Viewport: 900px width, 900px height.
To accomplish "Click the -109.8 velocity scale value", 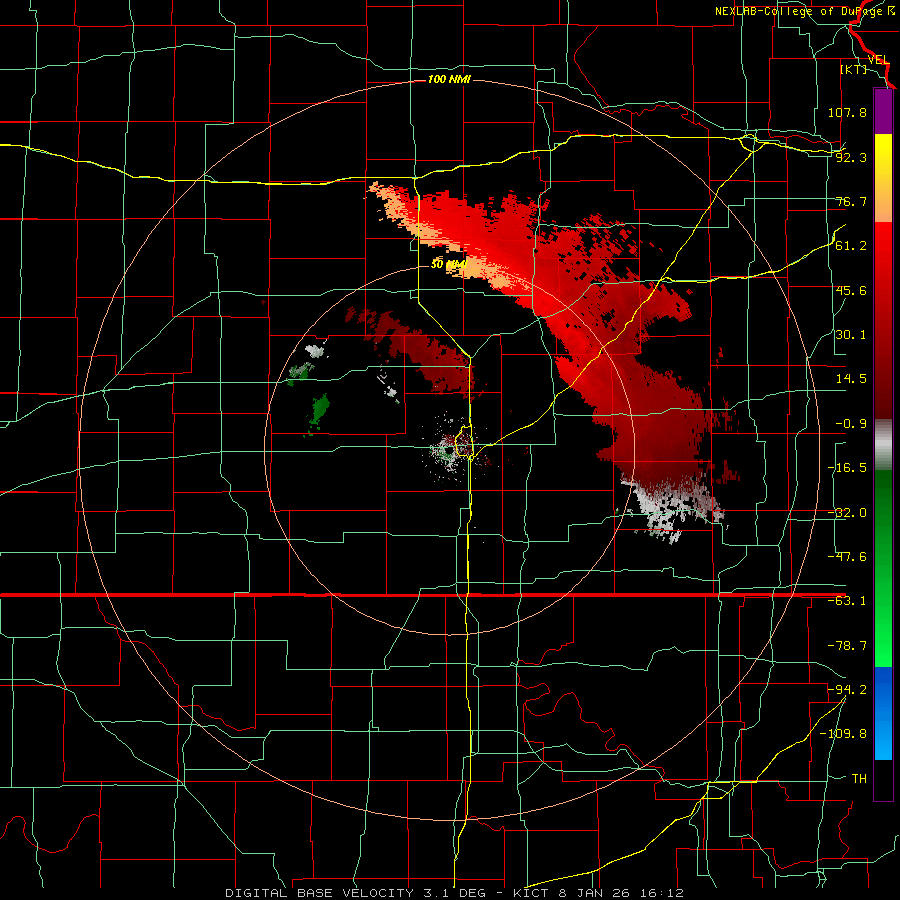I will click(844, 734).
